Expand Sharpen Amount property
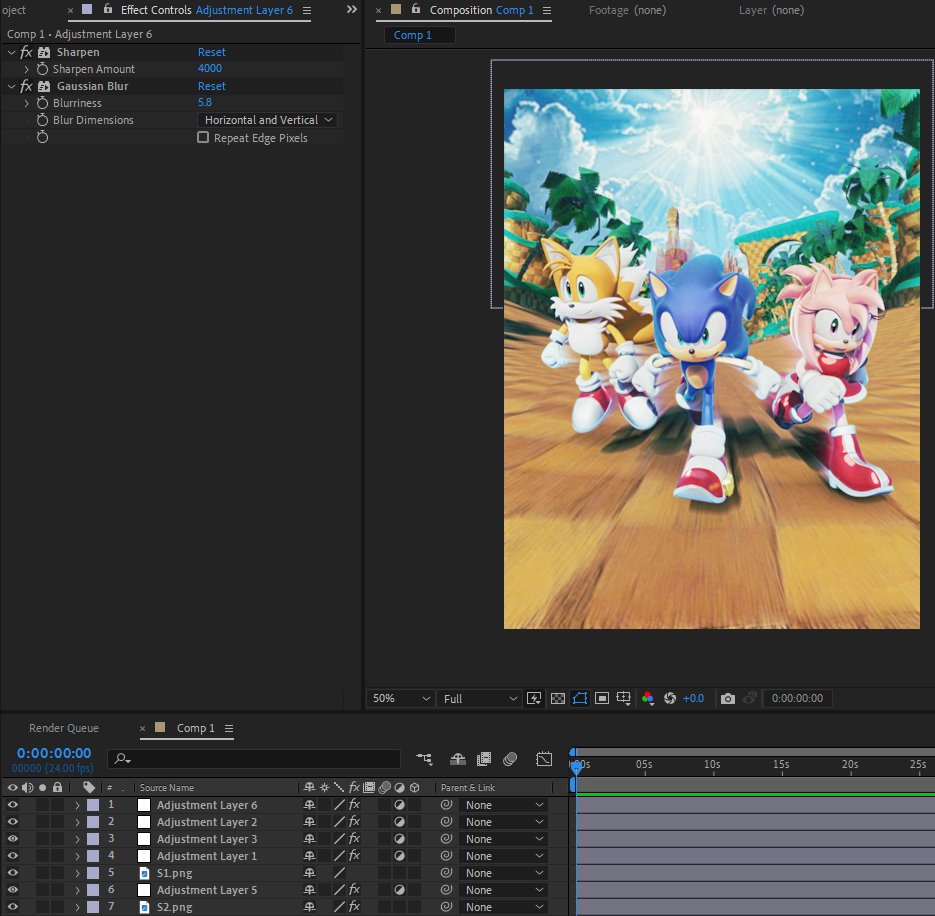 coord(26,69)
